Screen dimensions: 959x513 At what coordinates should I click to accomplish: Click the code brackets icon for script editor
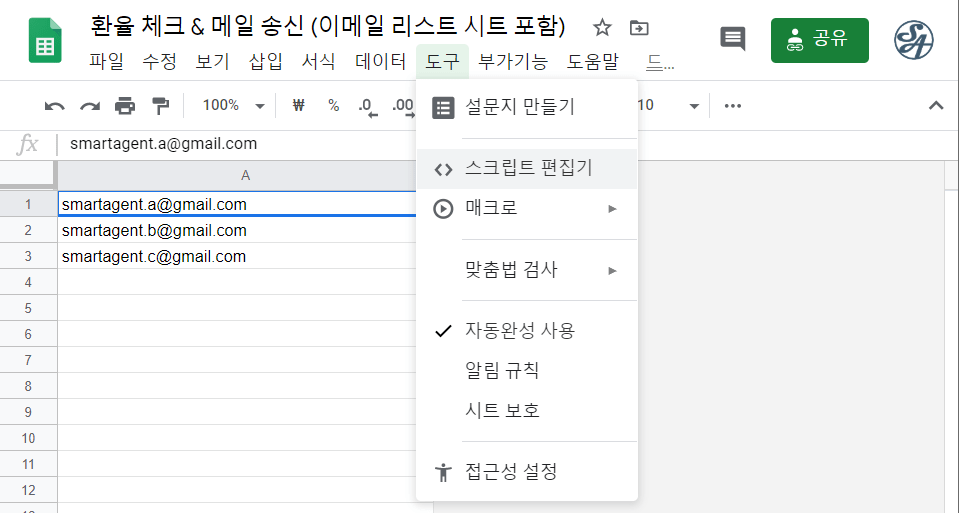pos(443,170)
